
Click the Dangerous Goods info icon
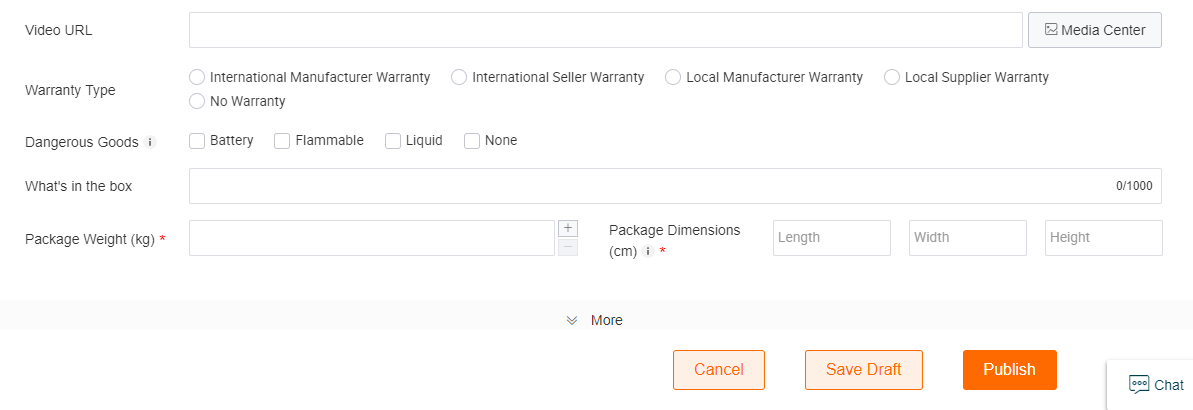[x=150, y=142]
